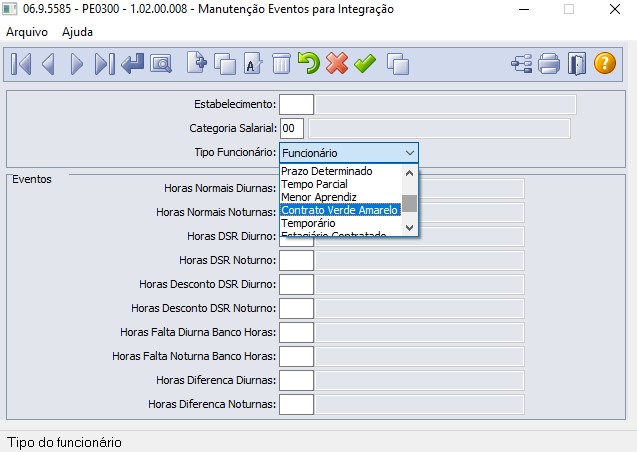The width and height of the screenshot is (637, 452).
Task: Select Tempo Parcial option
Action: click(340, 184)
